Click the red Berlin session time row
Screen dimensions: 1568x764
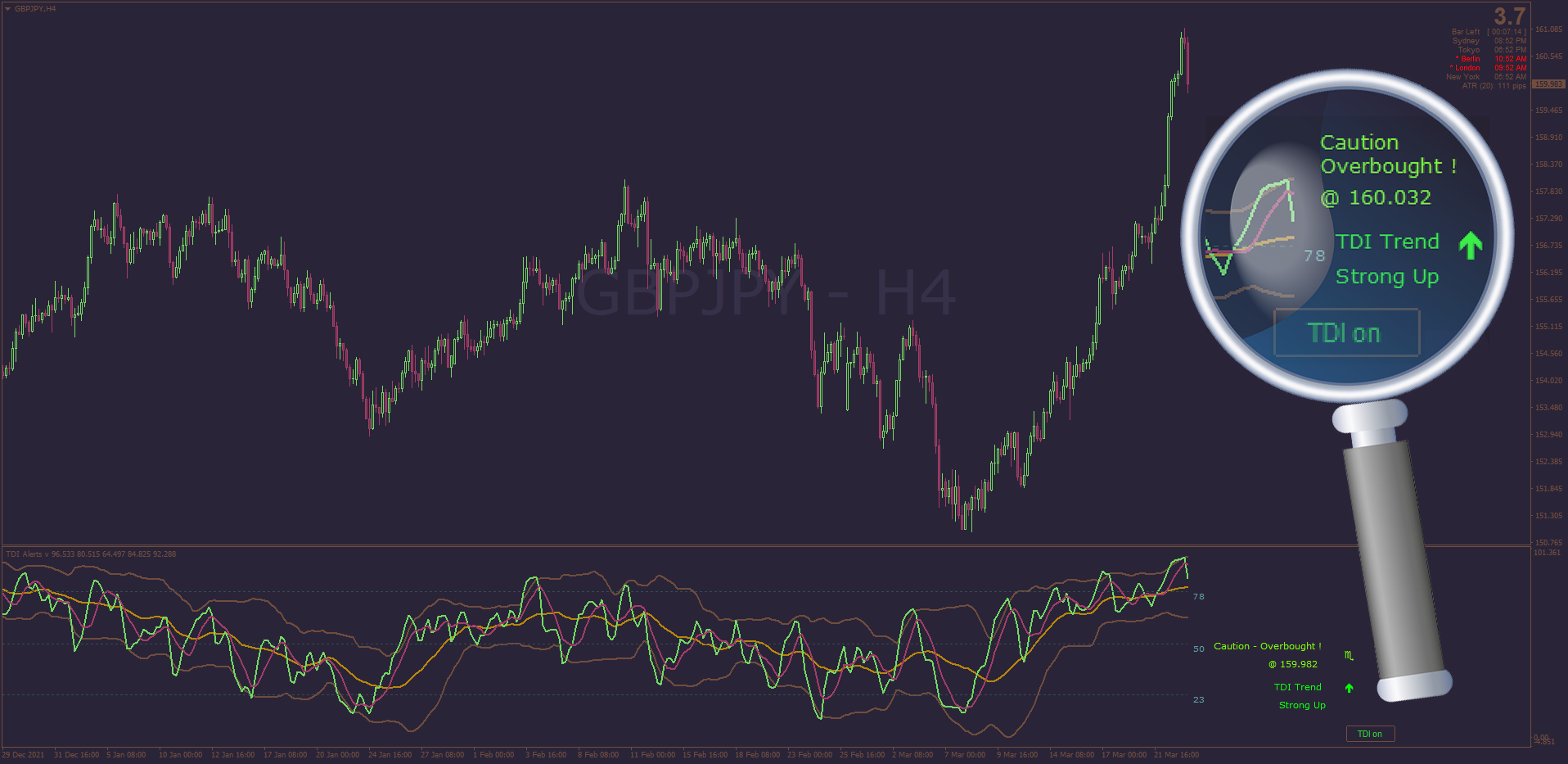point(1491,59)
